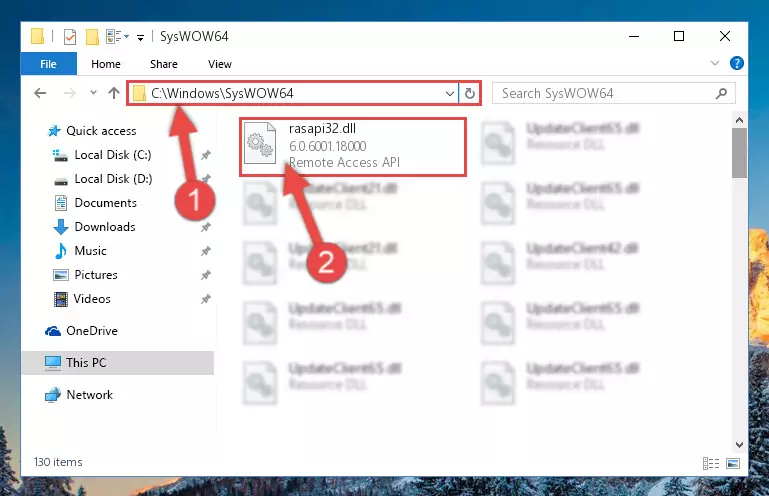Viewport: 769px width, 496px height.
Task: Open the Customize Quick Access Toolbar dropdown arrow
Action: pos(140,37)
